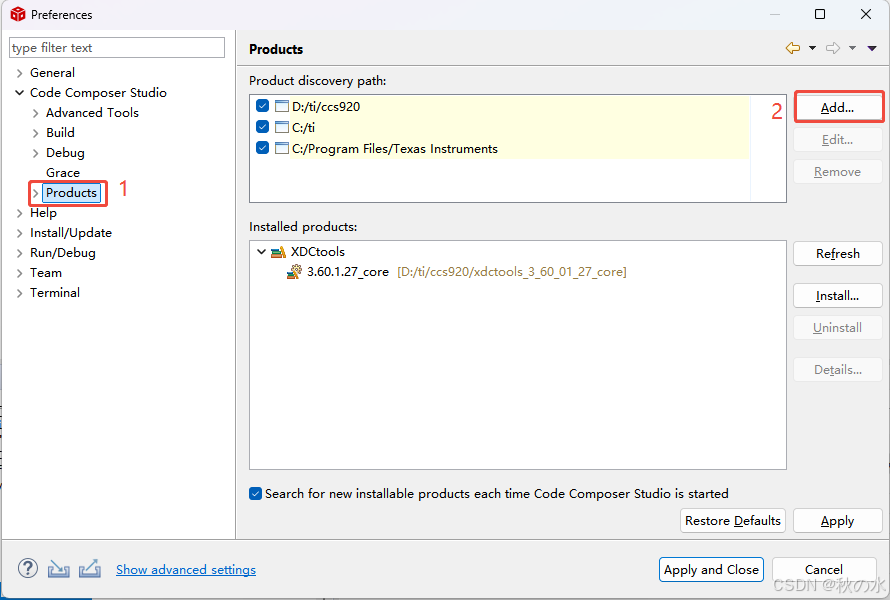Toggle search for new installable products checkbox

(x=256, y=493)
